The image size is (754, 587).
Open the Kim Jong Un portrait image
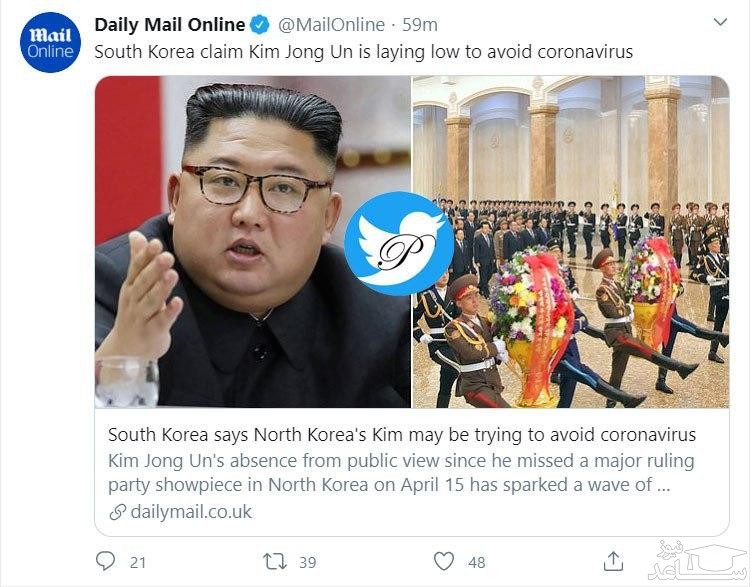(x=252, y=242)
